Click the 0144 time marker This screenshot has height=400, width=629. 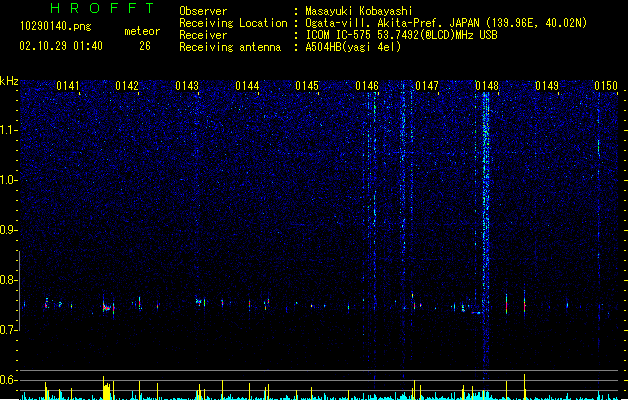pyautogui.click(x=247, y=86)
